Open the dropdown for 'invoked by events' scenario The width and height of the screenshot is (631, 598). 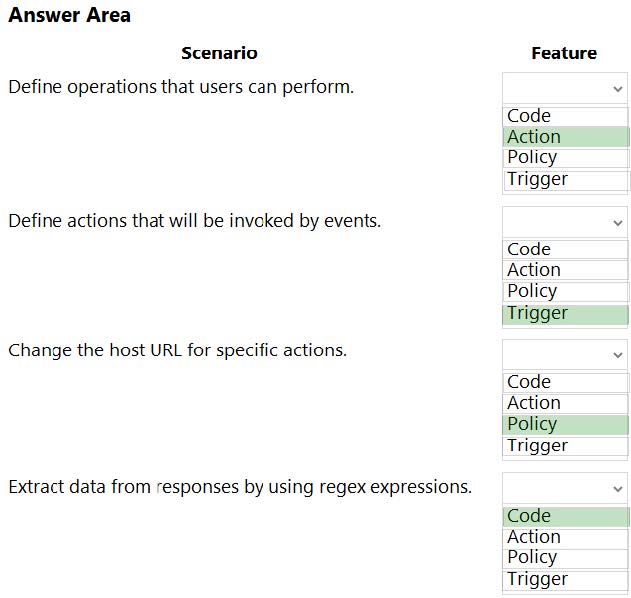(x=565, y=222)
